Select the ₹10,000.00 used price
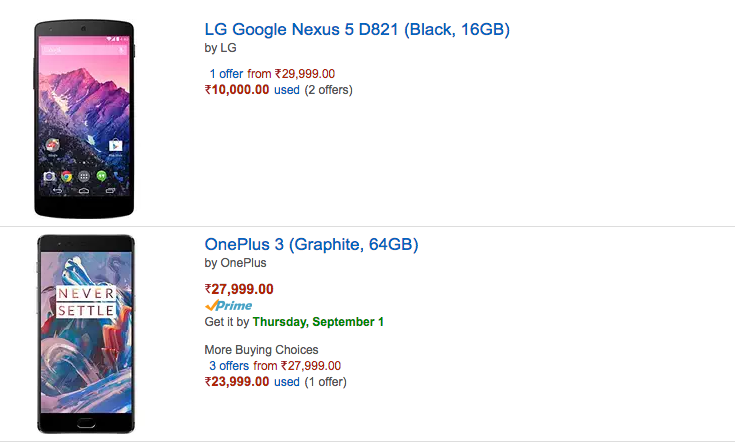The image size is (735, 444). (x=237, y=90)
